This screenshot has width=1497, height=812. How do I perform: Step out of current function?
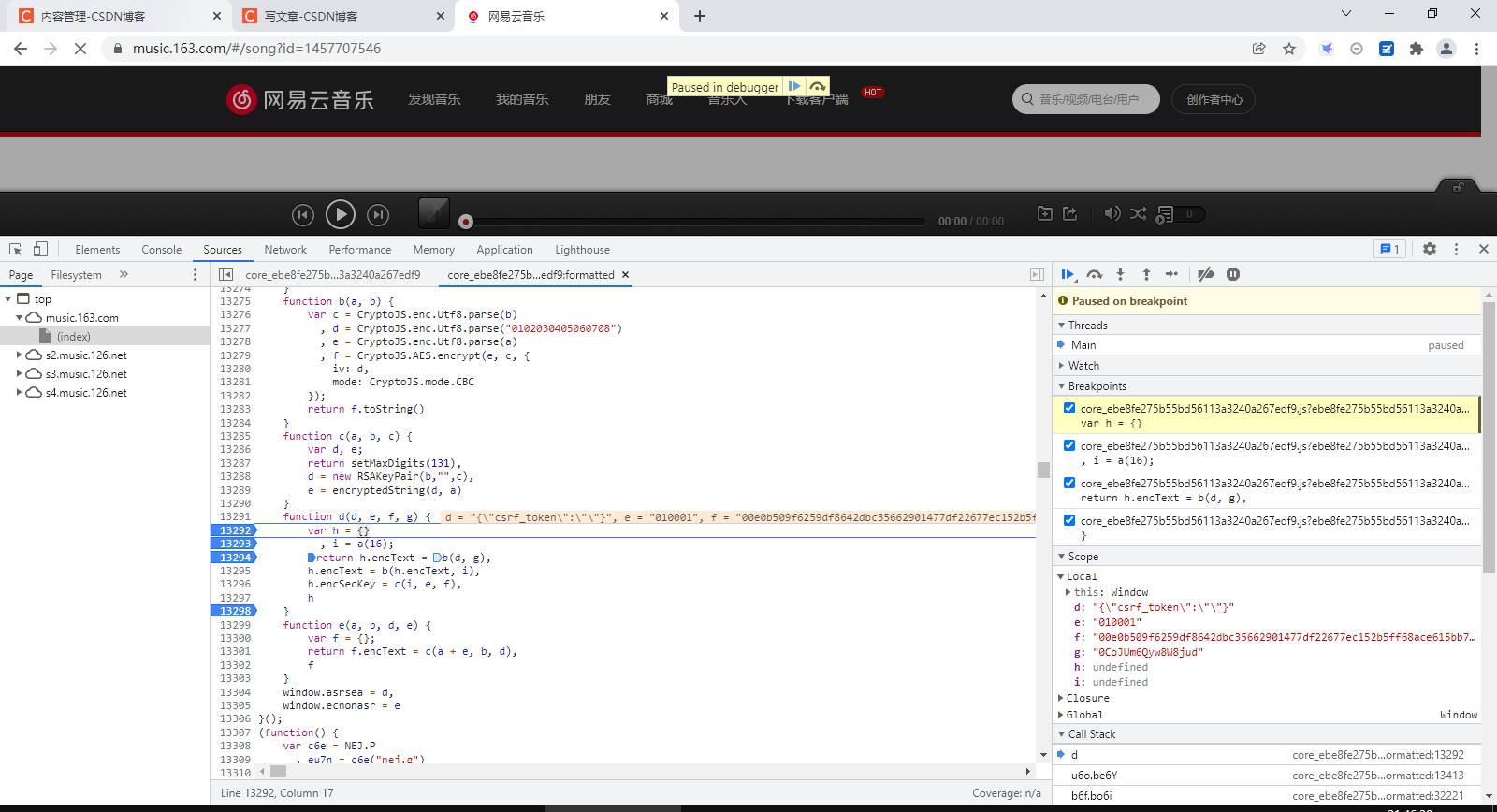[x=1146, y=274]
